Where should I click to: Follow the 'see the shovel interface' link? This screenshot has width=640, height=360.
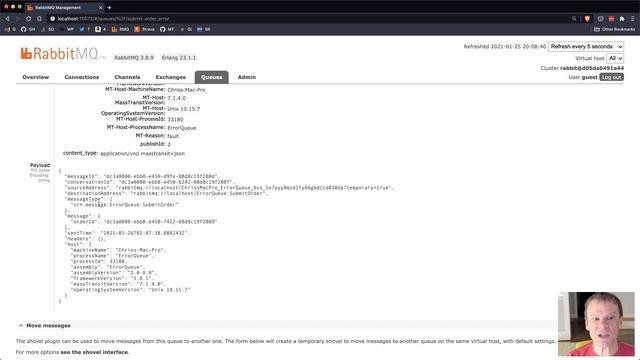94,352
